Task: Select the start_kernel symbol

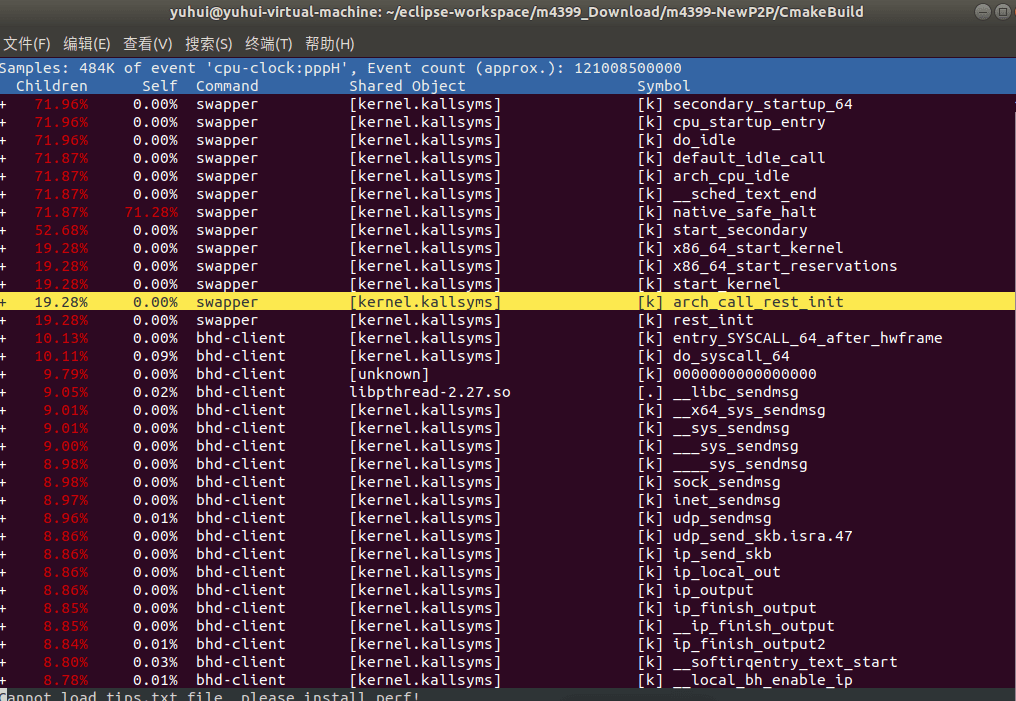Action: click(x=726, y=284)
